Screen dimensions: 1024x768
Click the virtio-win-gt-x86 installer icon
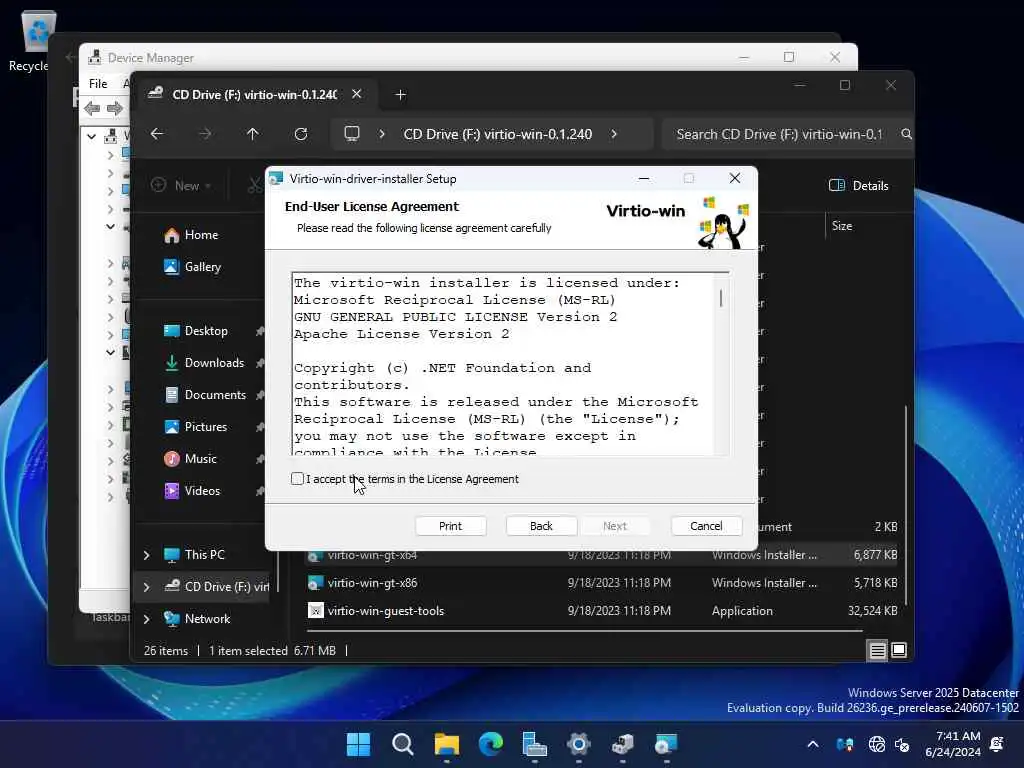pyautogui.click(x=316, y=583)
